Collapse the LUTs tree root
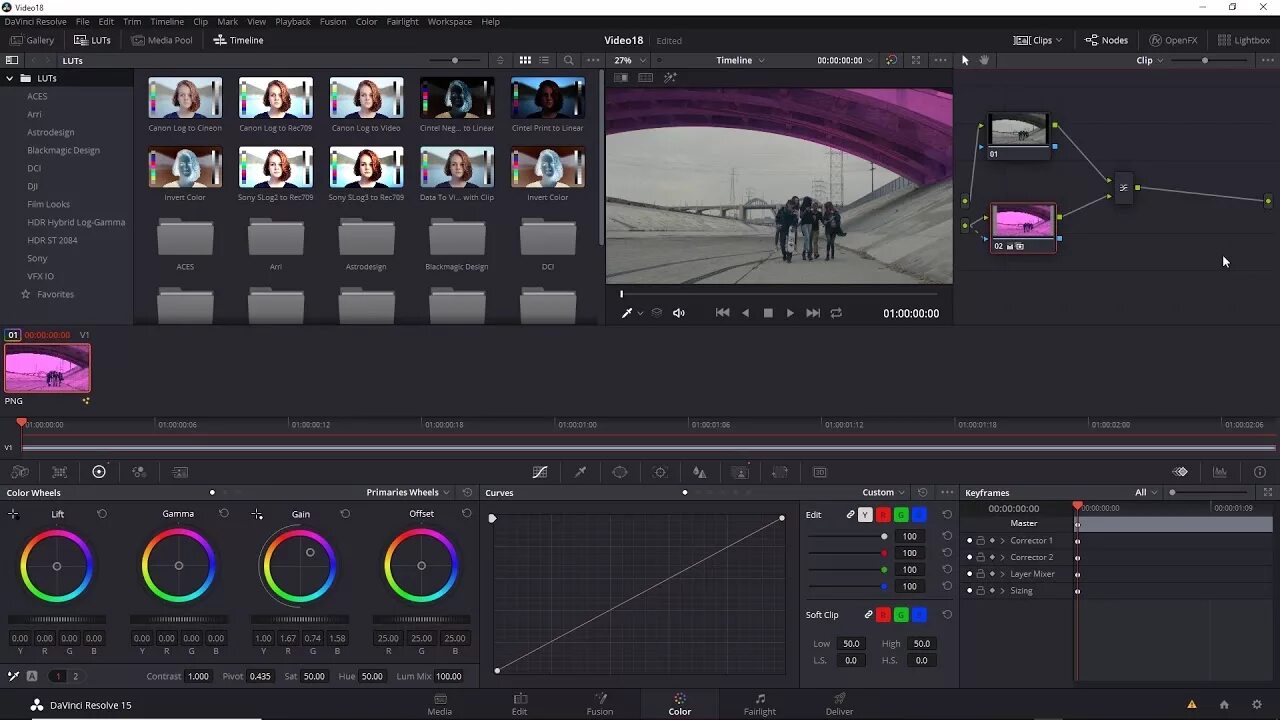The image size is (1280, 720). (11, 78)
